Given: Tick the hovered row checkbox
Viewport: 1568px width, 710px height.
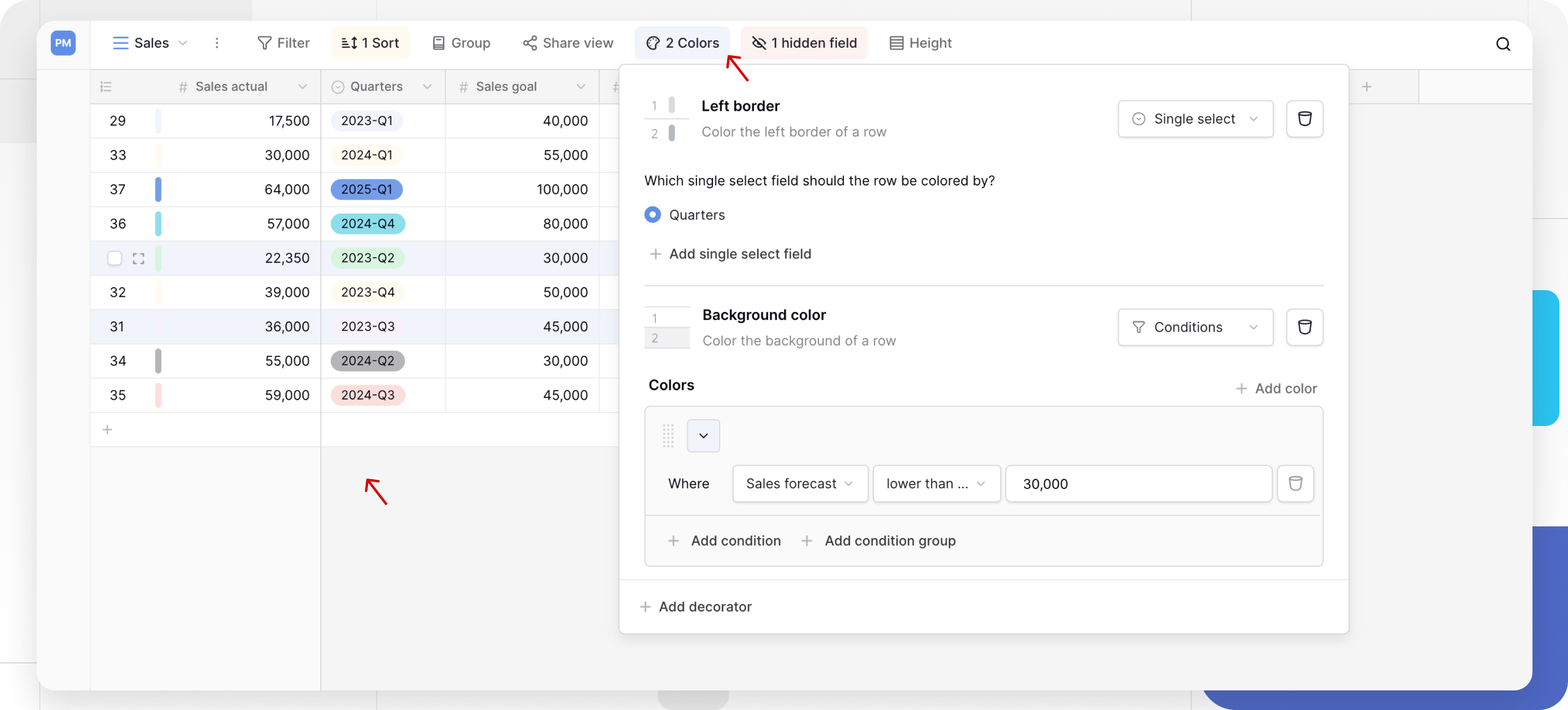Looking at the screenshot, I should pyautogui.click(x=115, y=258).
